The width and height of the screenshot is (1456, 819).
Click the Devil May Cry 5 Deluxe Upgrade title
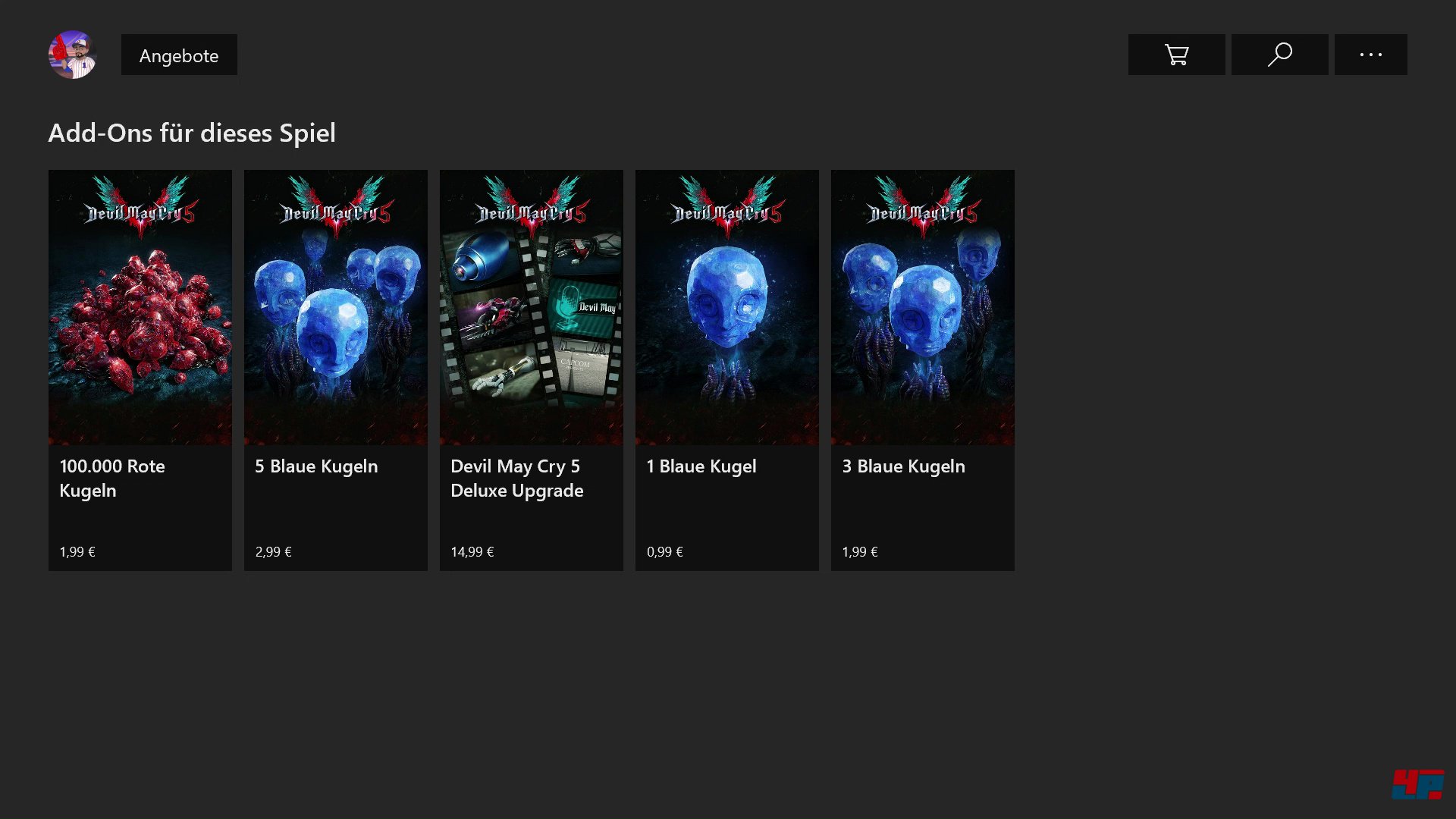tap(516, 478)
